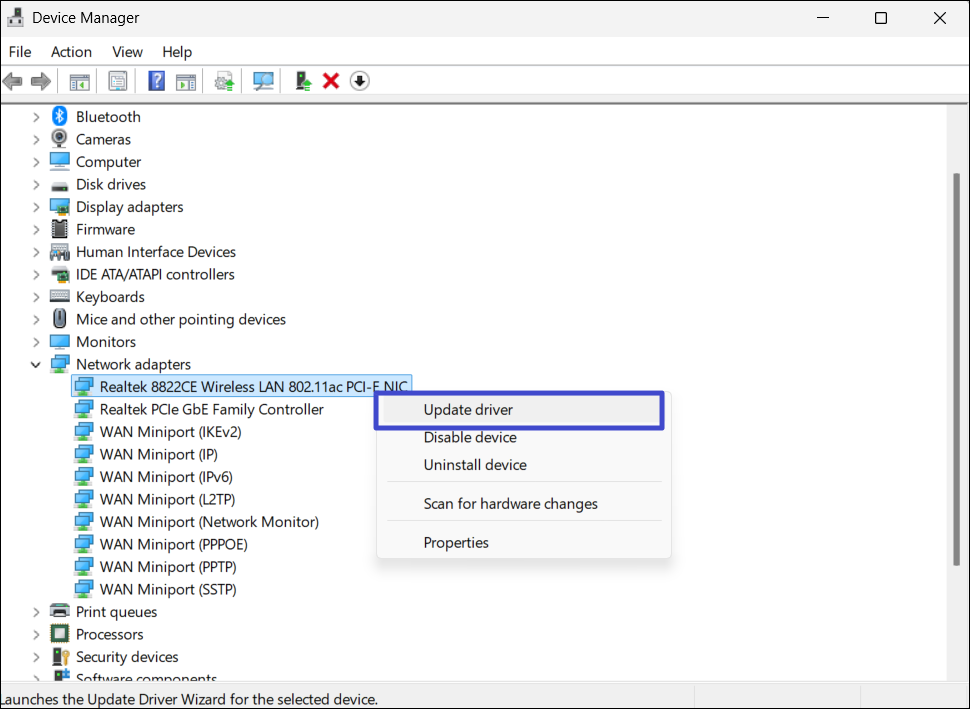The width and height of the screenshot is (970, 709).
Task: Click Scan for hardware changes toolbar icon
Action: coord(264,81)
